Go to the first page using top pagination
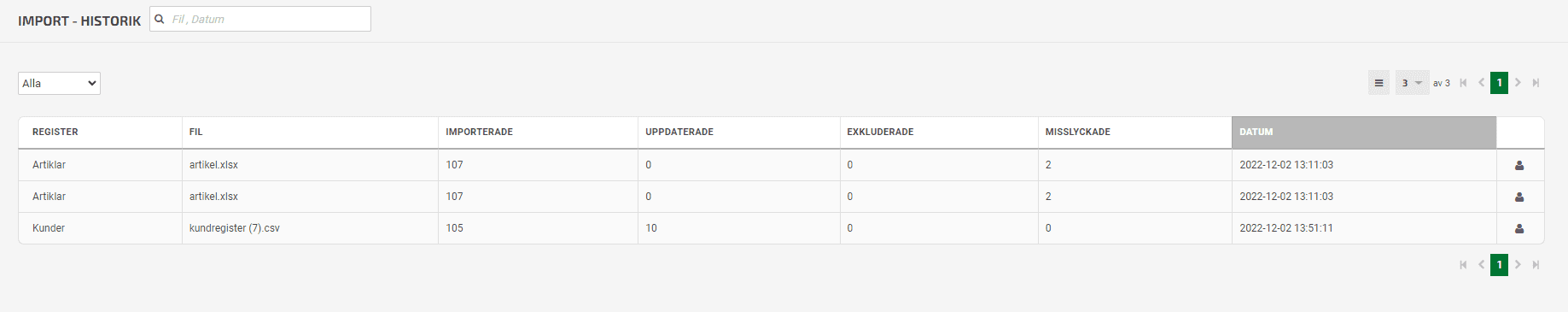1568x312 pixels. [x=1463, y=83]
